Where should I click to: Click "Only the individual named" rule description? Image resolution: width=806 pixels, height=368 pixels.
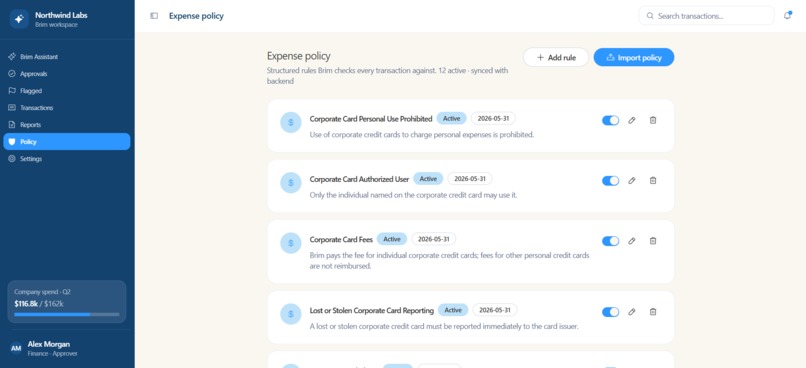click(x=413, y=195)
